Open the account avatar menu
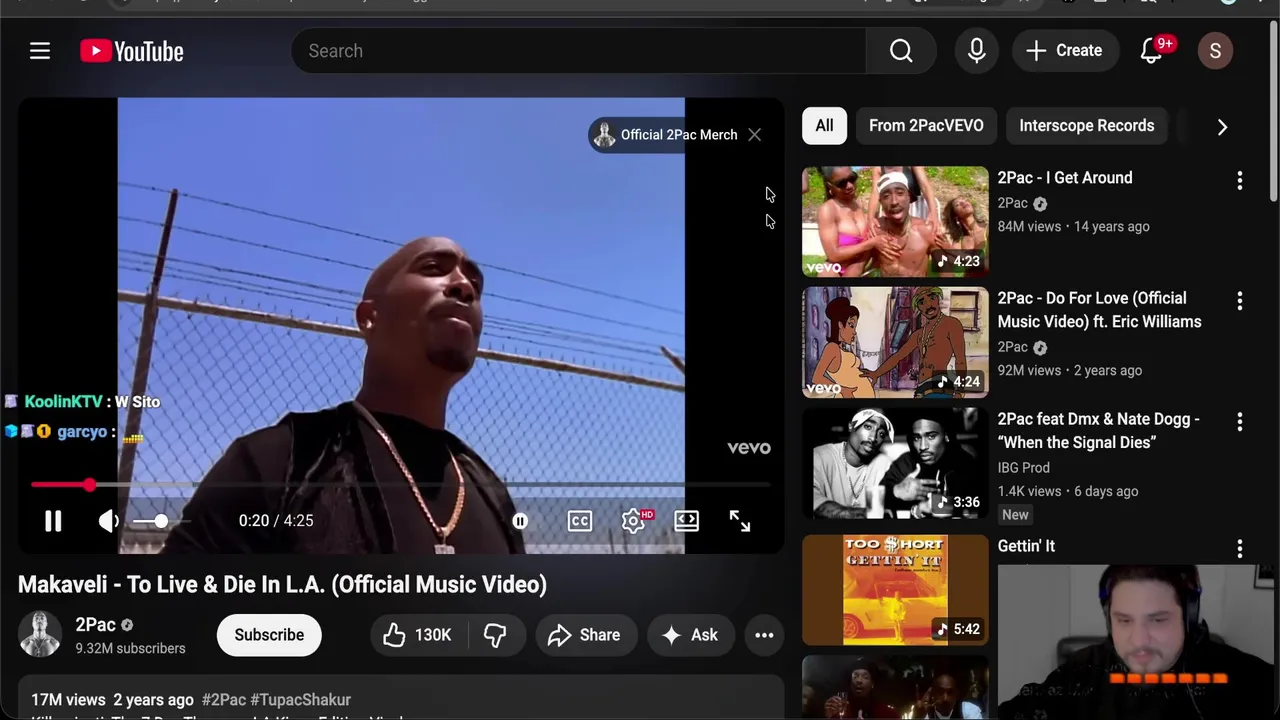 [x=1215, y=51]
